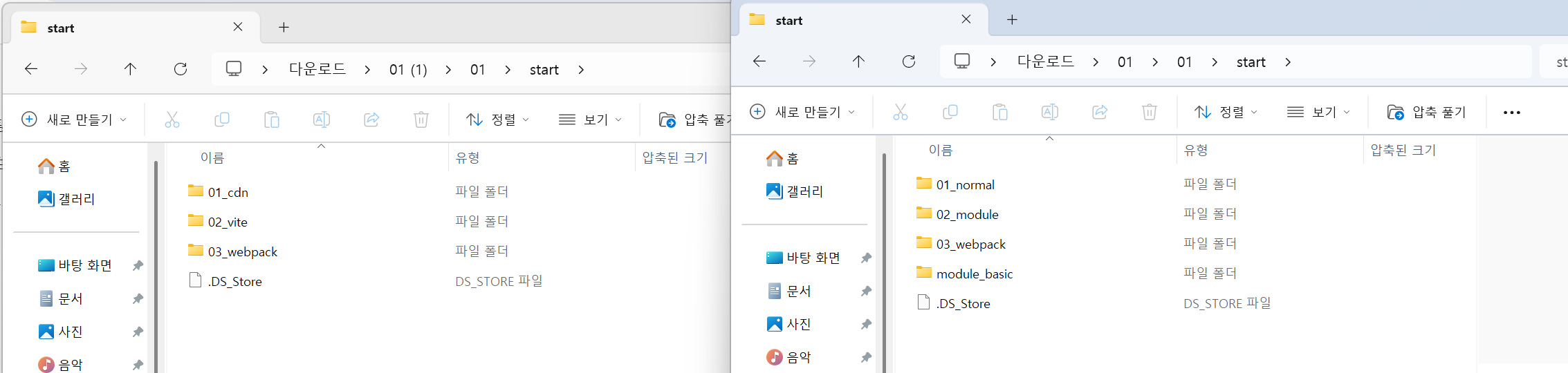Image resolution: width=1568 pixels, height=373 pixels.
Task: Click the Rename icon in left window
Action: (322, 119)
